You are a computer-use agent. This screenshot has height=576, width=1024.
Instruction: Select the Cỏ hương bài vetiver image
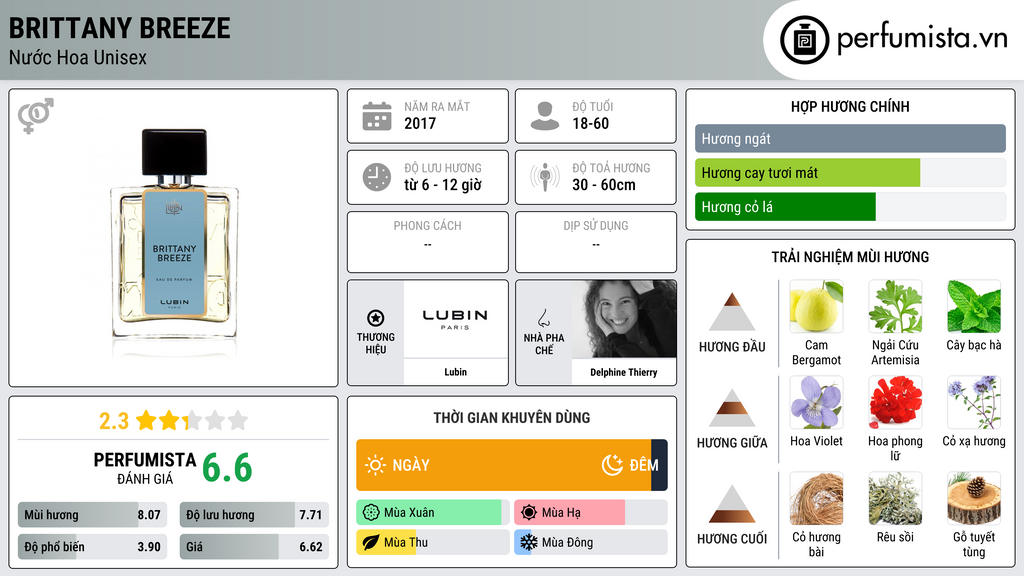(x=816, y=498)
